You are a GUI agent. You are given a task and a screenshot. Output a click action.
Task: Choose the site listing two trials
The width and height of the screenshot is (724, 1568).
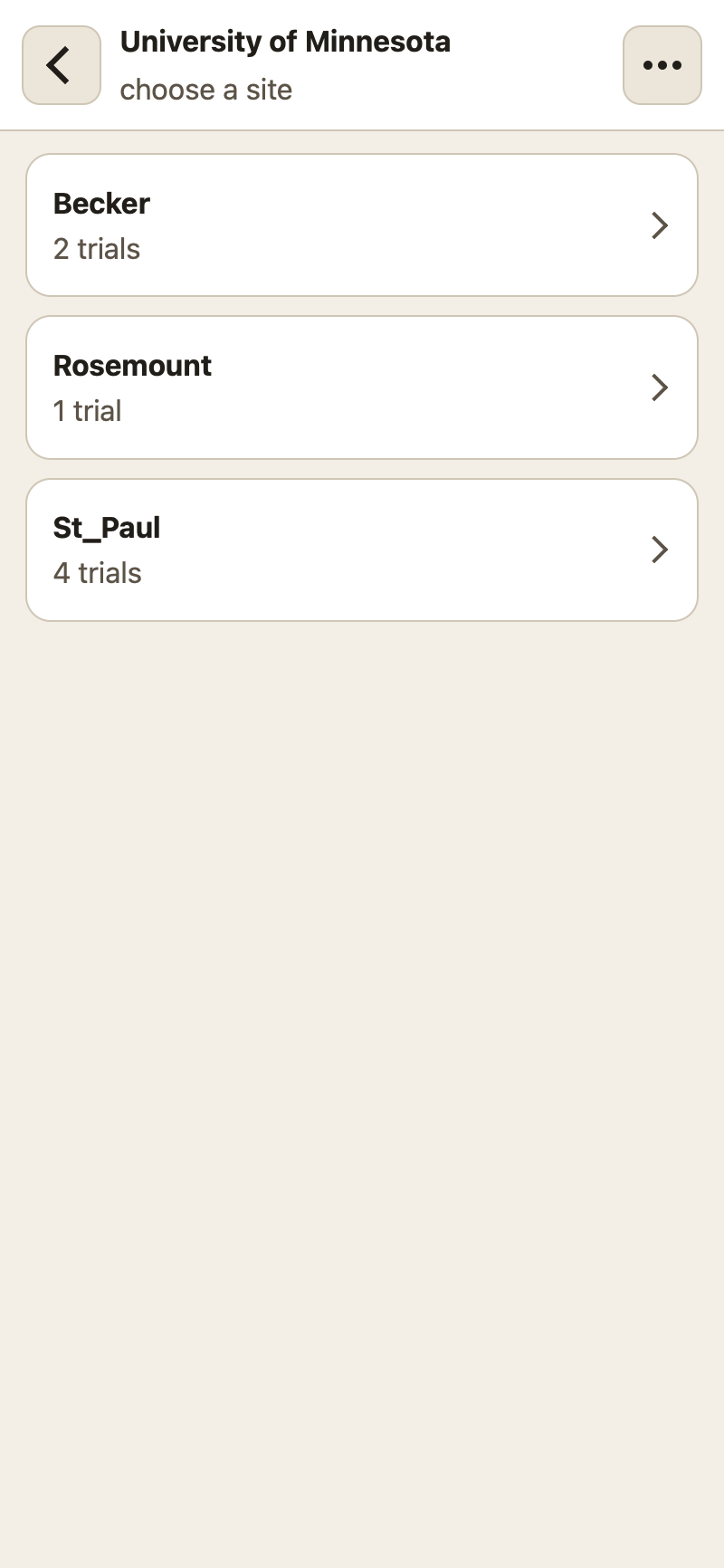(362, 225)
